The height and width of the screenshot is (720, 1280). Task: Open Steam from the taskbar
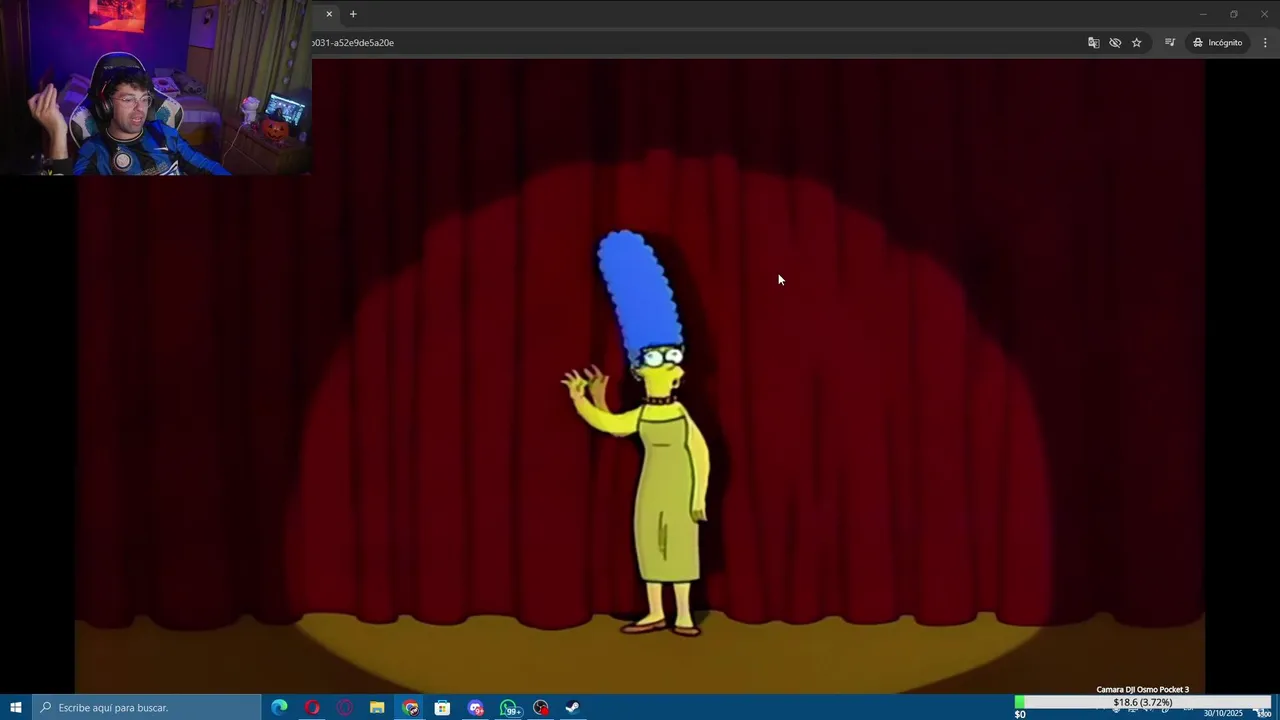click(x=573, y=707)
